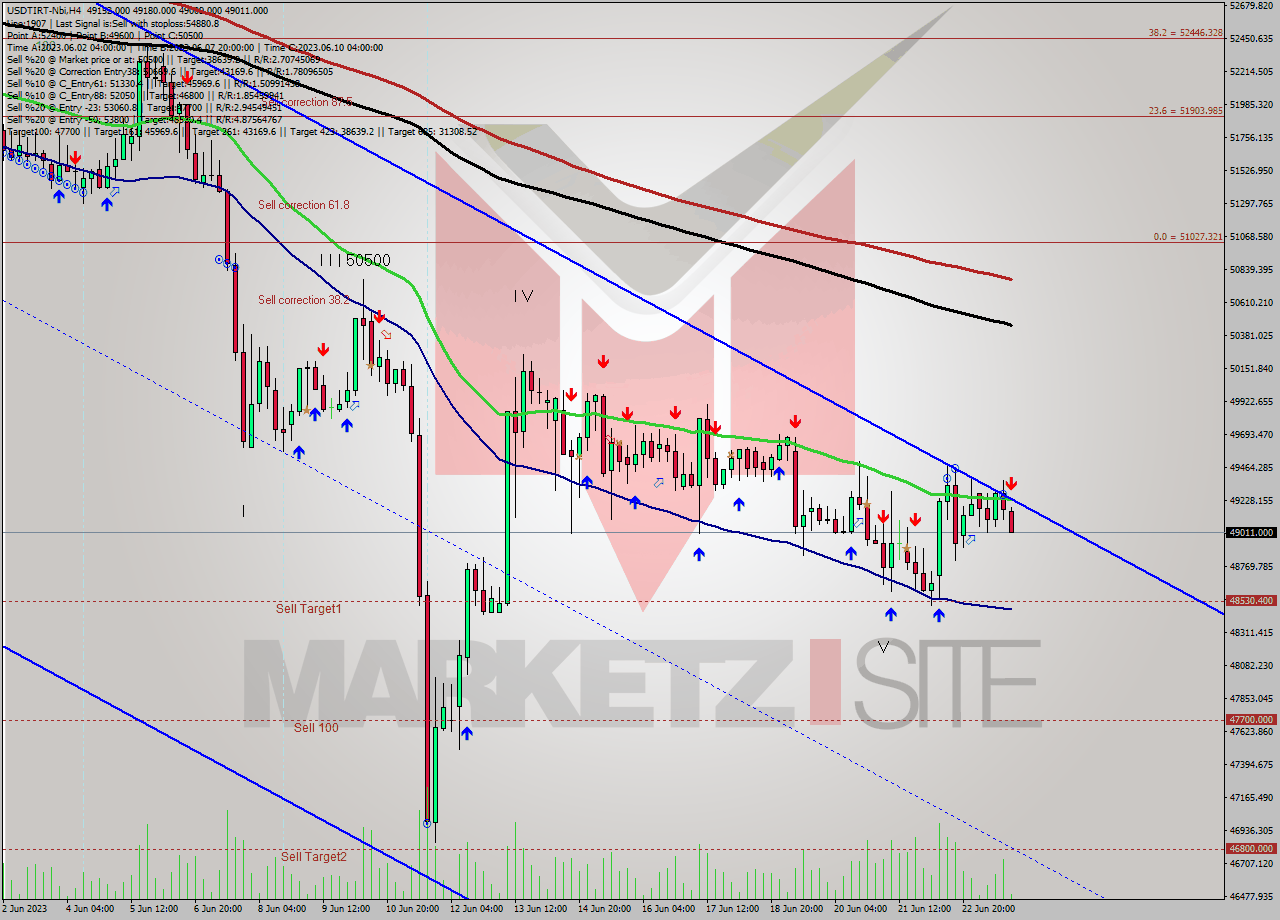1280x920 pixels.
Task: Click the 46477.935 price axis label
Action: click(1251, 897)
